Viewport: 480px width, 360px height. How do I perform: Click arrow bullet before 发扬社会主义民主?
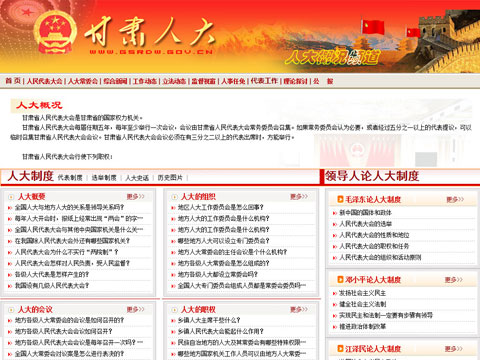point(335,294)
